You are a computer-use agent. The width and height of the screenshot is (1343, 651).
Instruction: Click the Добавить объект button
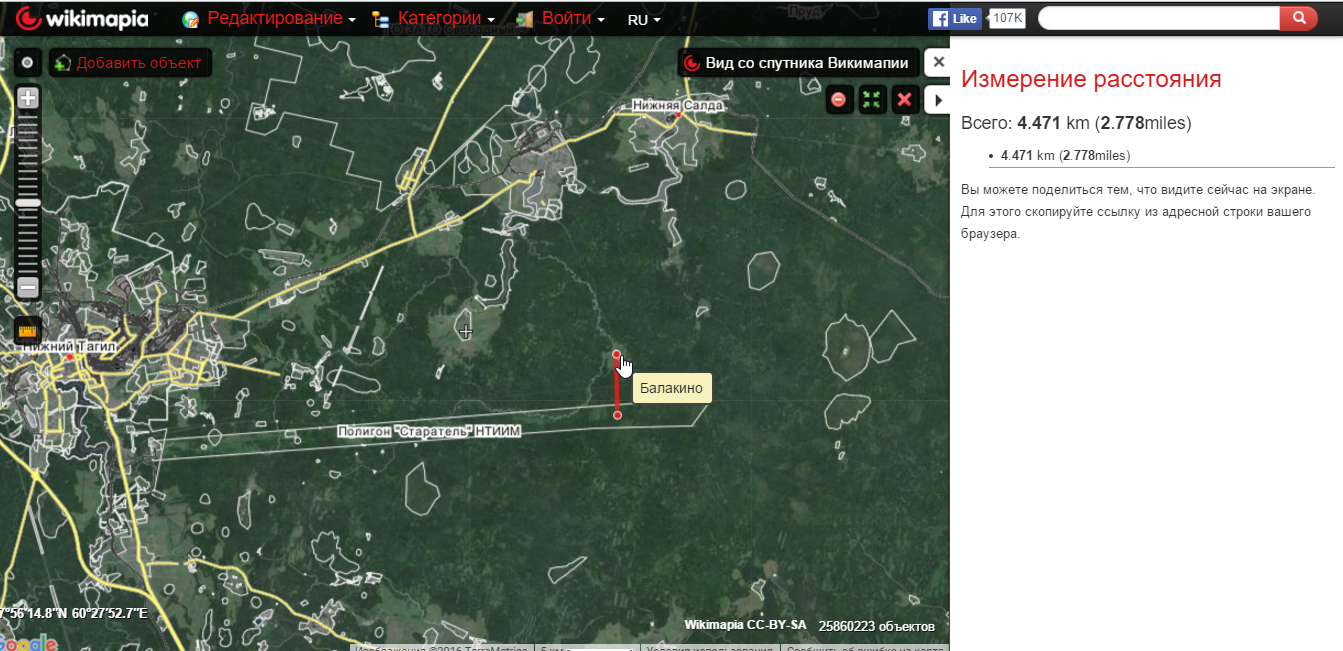point(130,63)
